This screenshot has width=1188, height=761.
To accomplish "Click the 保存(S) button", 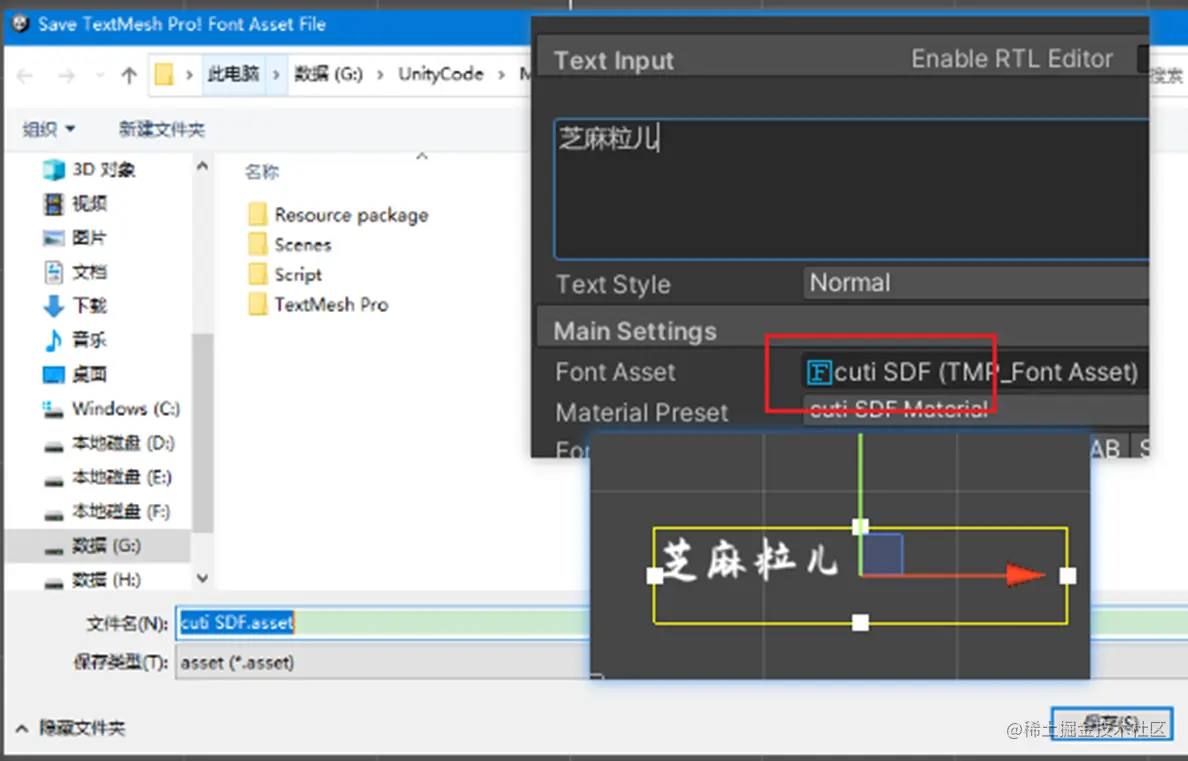I will [x=1111, y=722].
